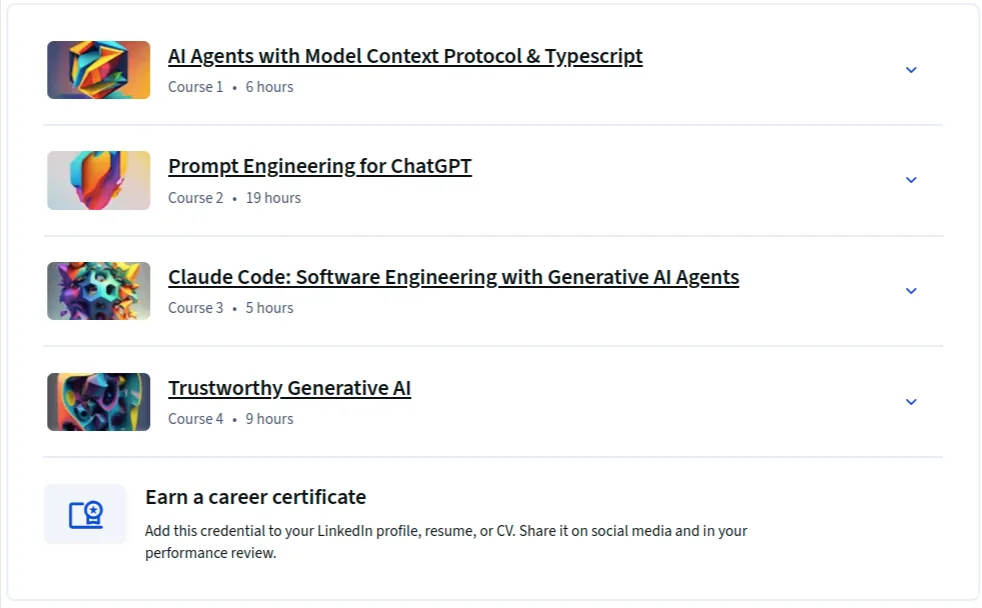Click the Claude Code course spiky thumbnail
This screenshot has width=982, height=608.
(98, 291)
